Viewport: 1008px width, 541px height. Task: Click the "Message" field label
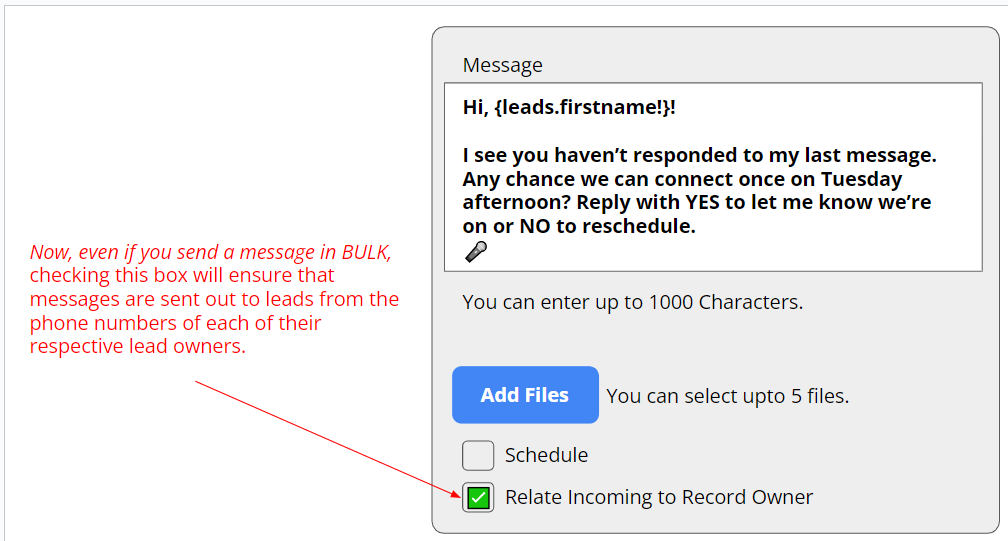502,66
